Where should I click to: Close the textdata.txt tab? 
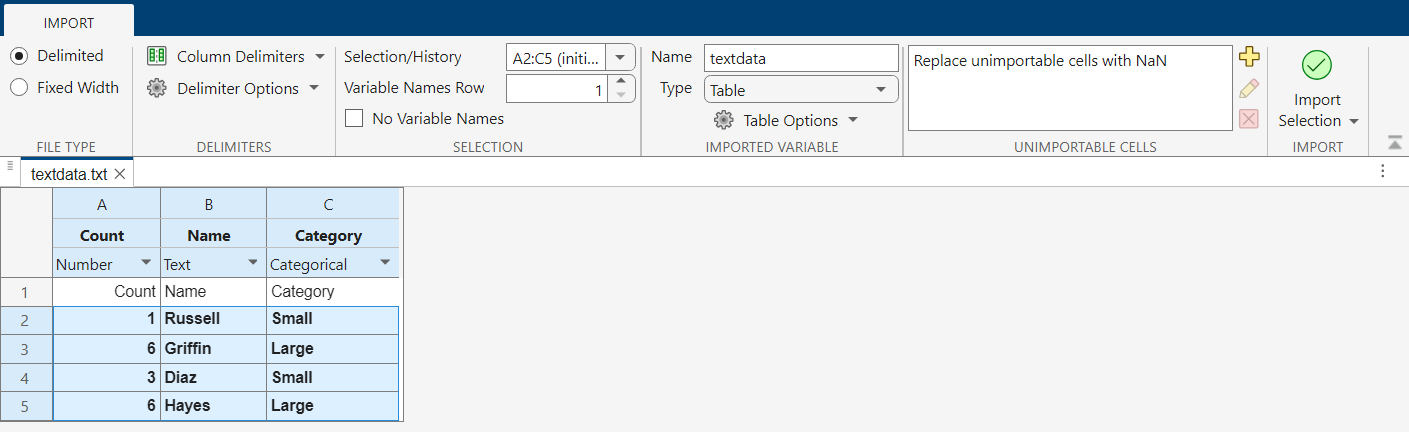[119, 174]
